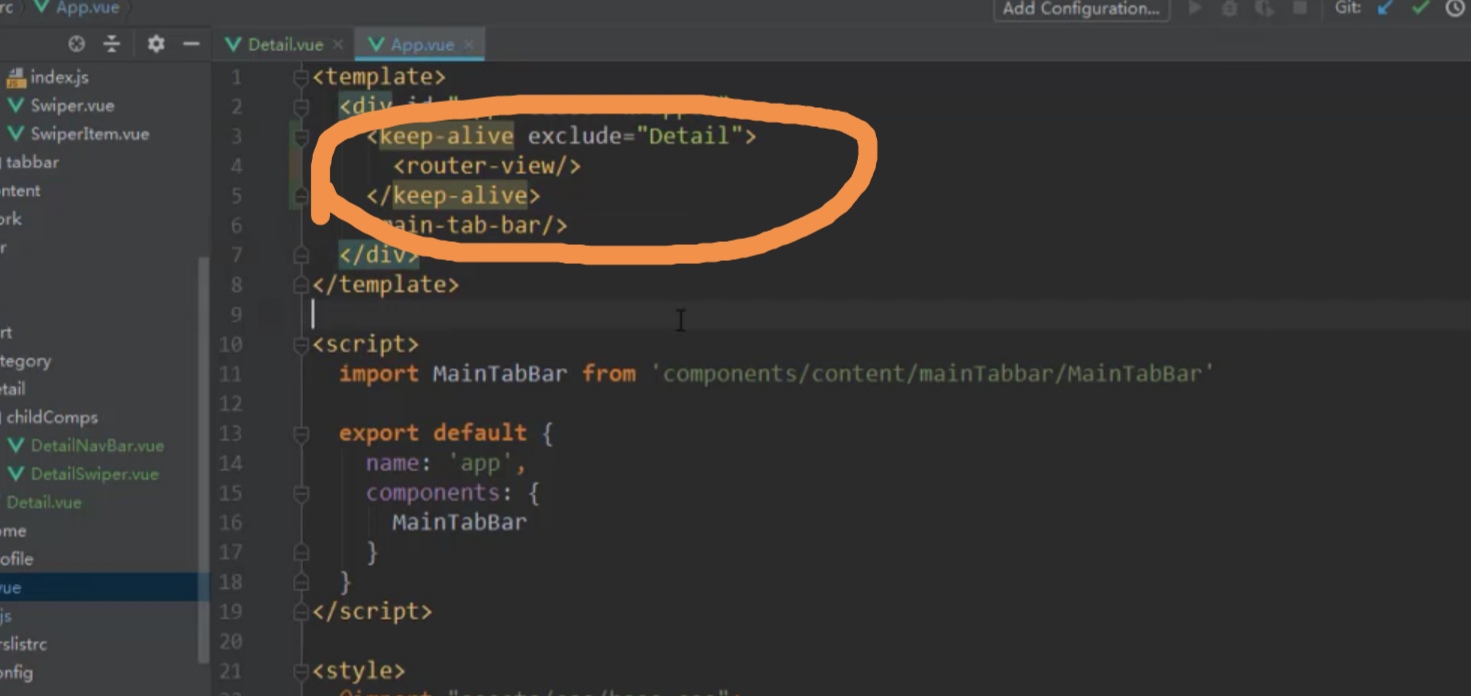
Task: Click the Detail.vue tab's Vue icon
Action: [x=233, y=45]
